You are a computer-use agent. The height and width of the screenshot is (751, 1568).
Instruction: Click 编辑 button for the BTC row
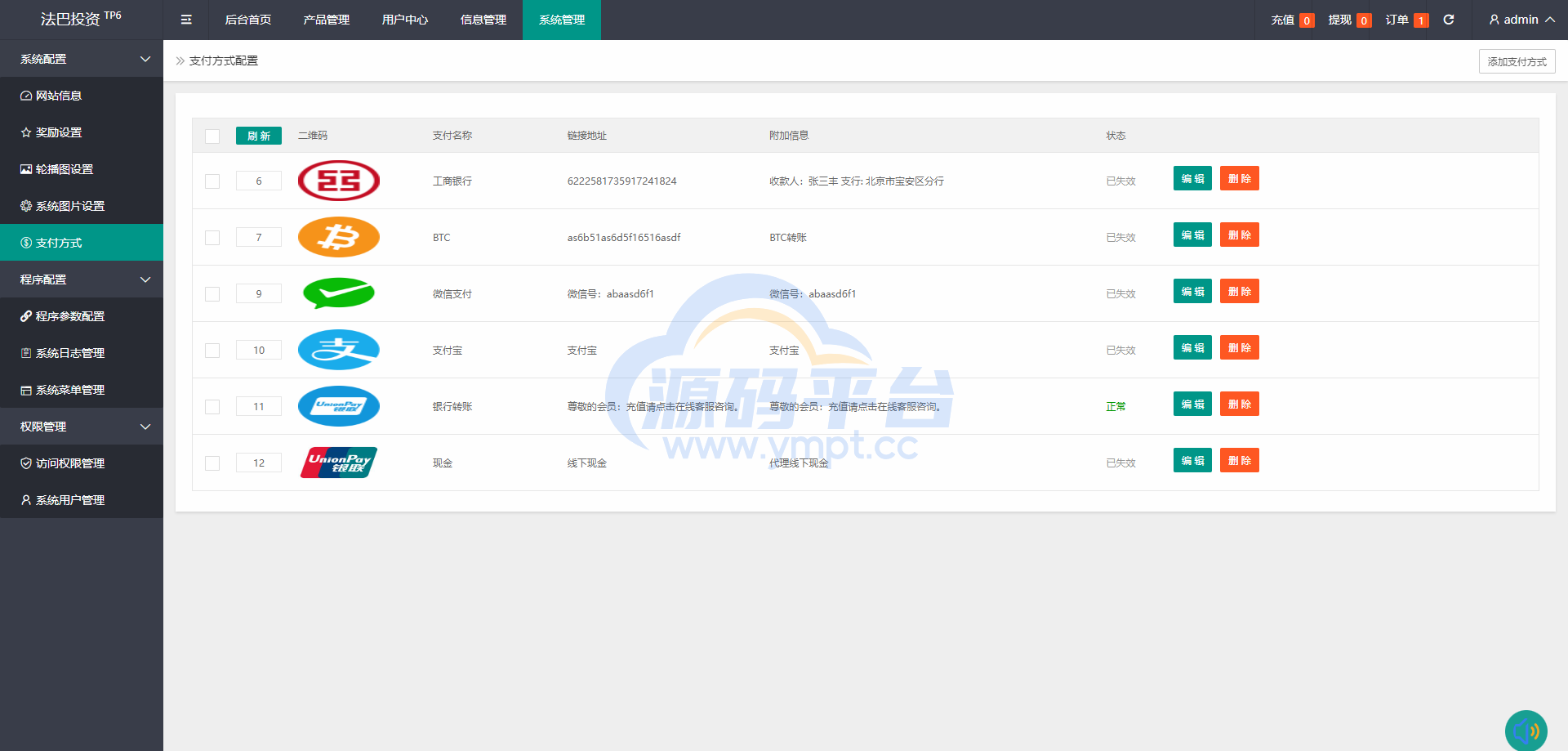point(1192,235)
